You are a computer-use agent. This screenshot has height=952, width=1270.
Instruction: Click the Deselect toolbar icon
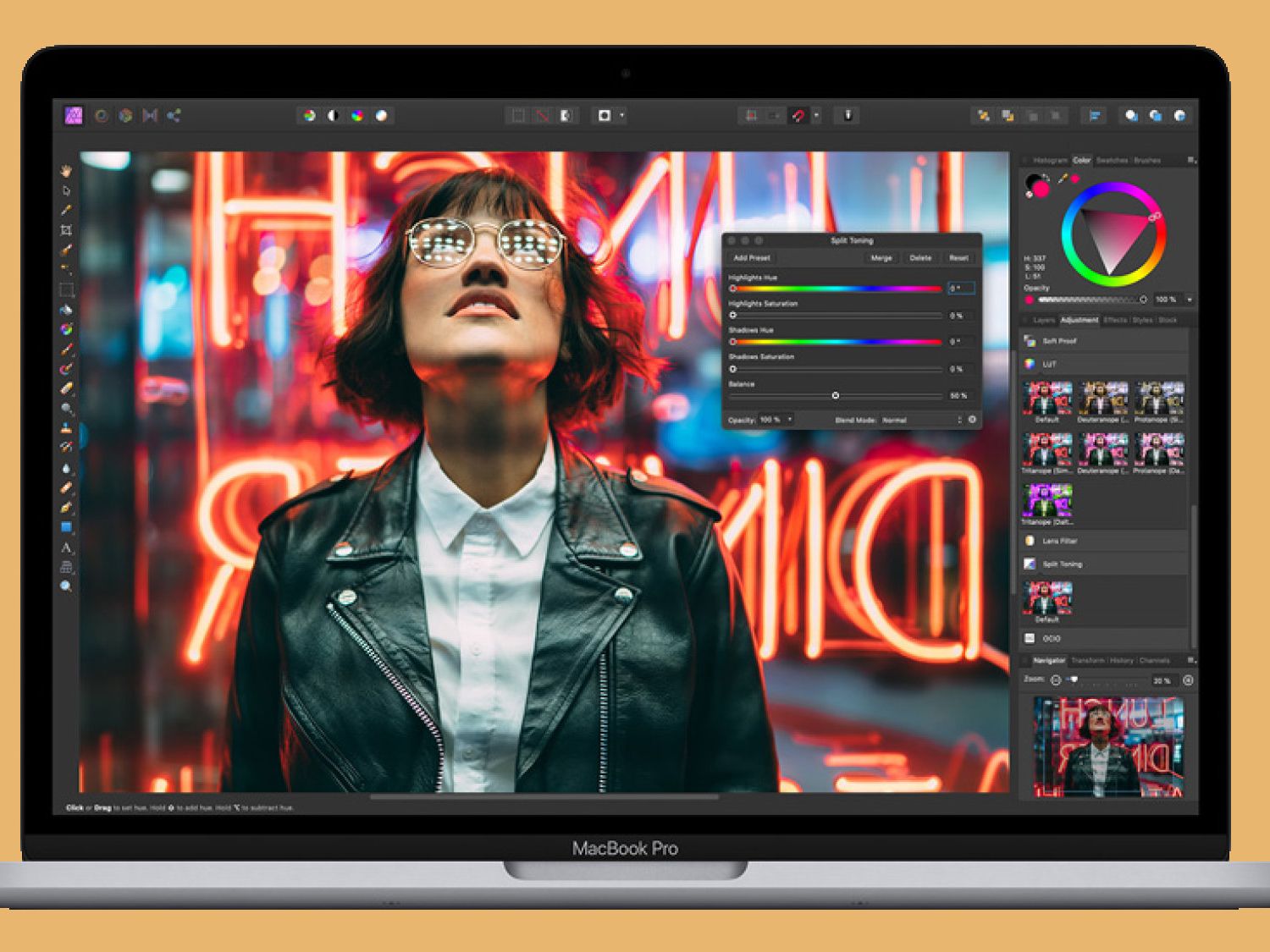[x=542, y=115]
